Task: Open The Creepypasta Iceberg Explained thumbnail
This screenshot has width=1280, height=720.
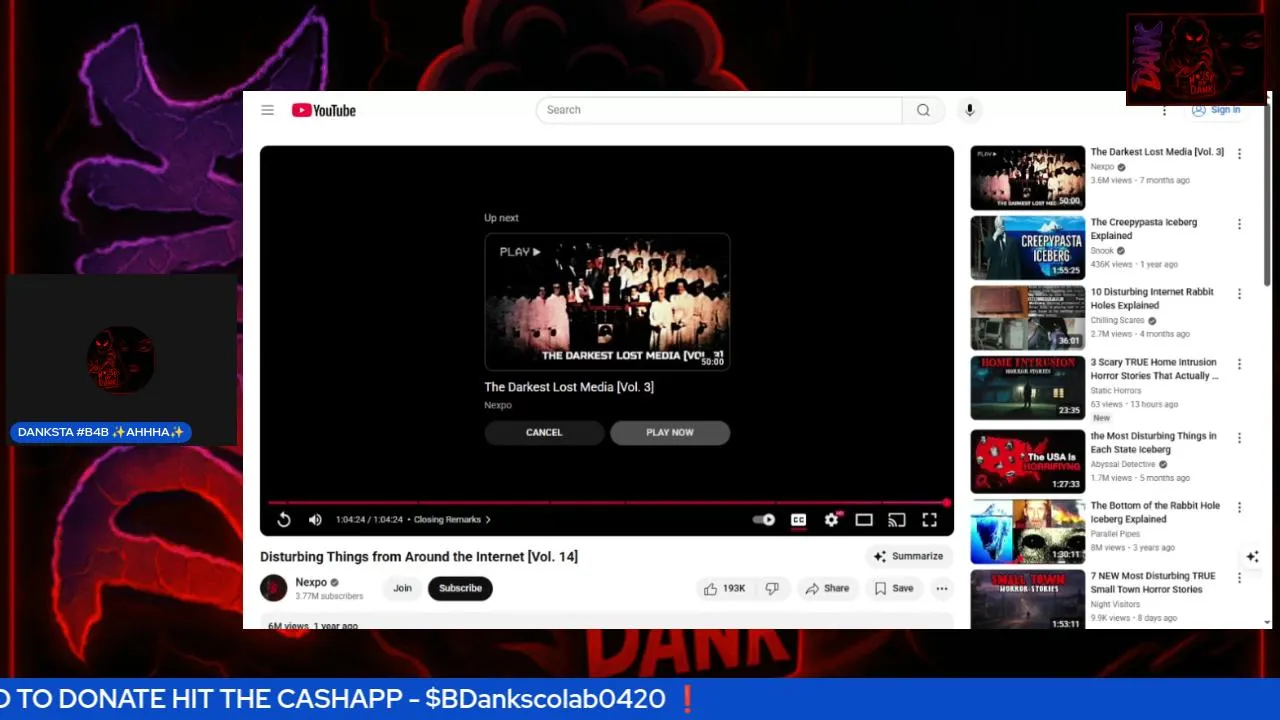Action: [x=1027, y=248]
